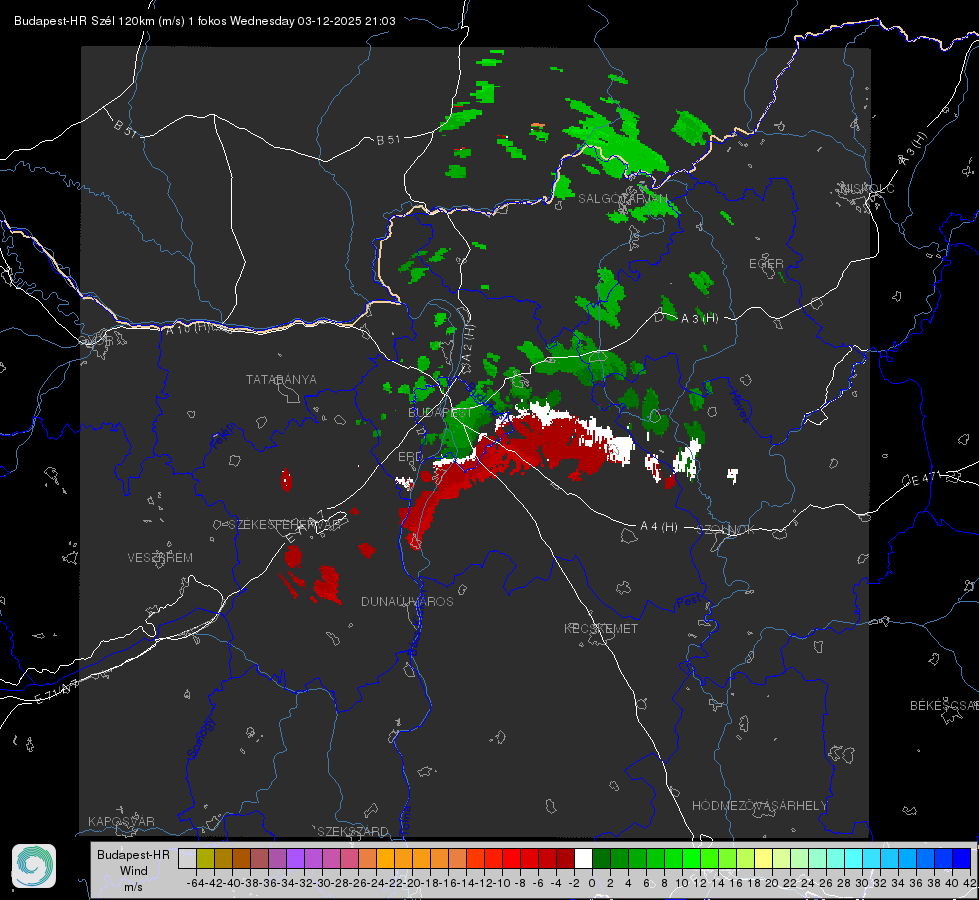Click the A 4 (H) road label

[x=659, y=527]
